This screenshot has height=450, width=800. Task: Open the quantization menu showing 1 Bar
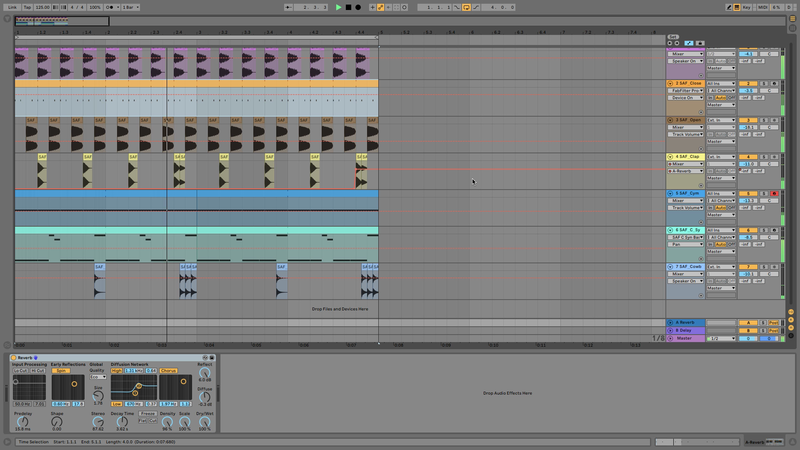[128, 7]
